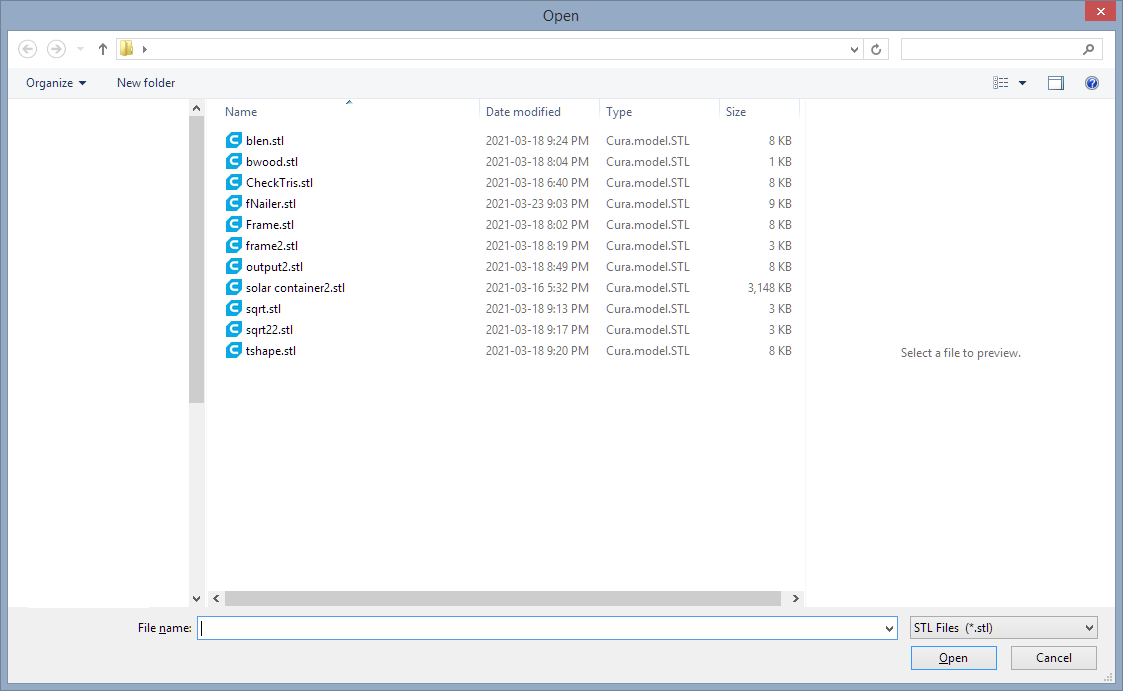The image size is (1123, 691).
Task: Click the 2021-03-23 9:03 PM date
Action: [537, 204]
